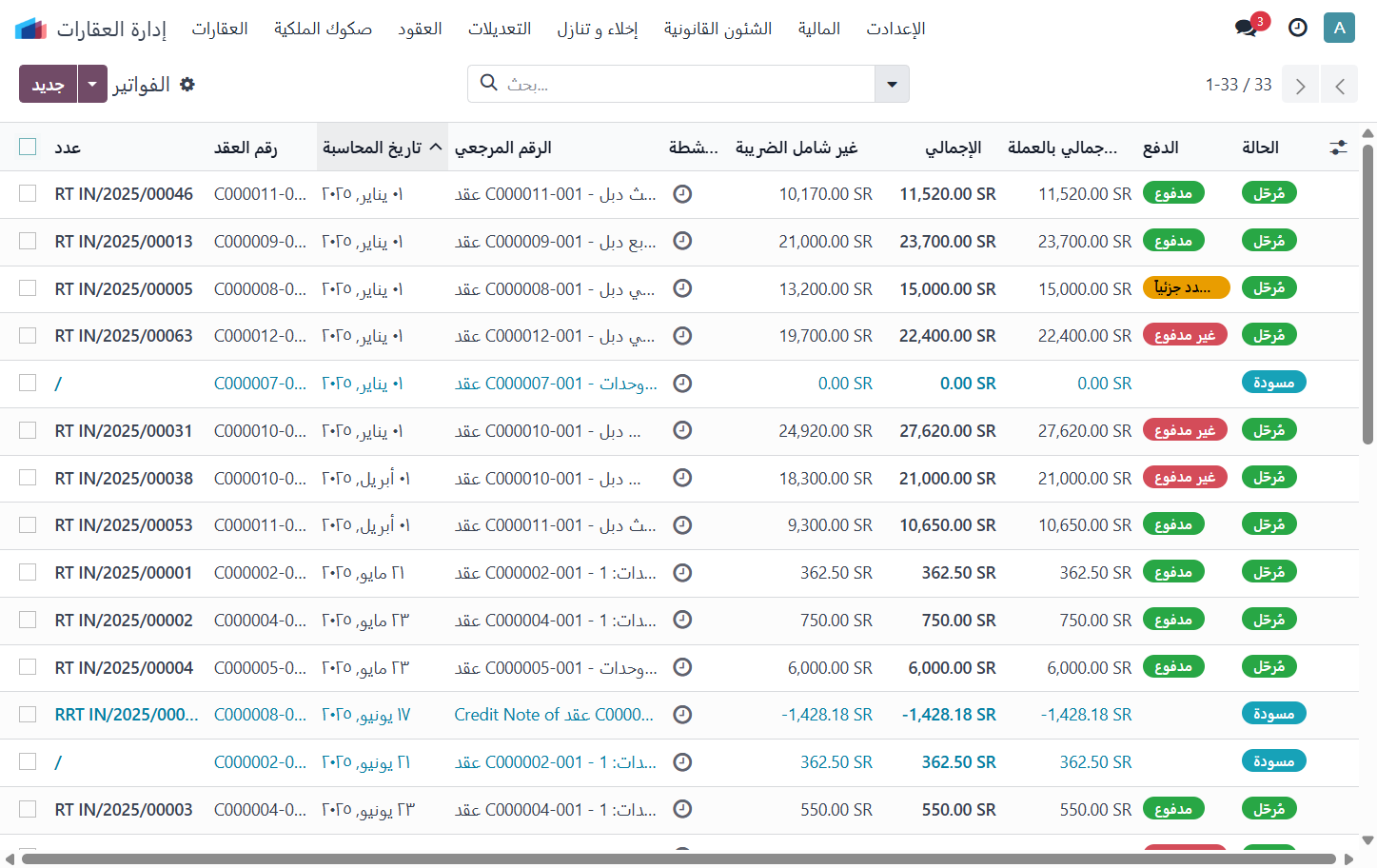The height and width of the screenshot is (868, 1377).
Task: Open the activities clock icon in the top bar
Action: (x=1298, y=28)
